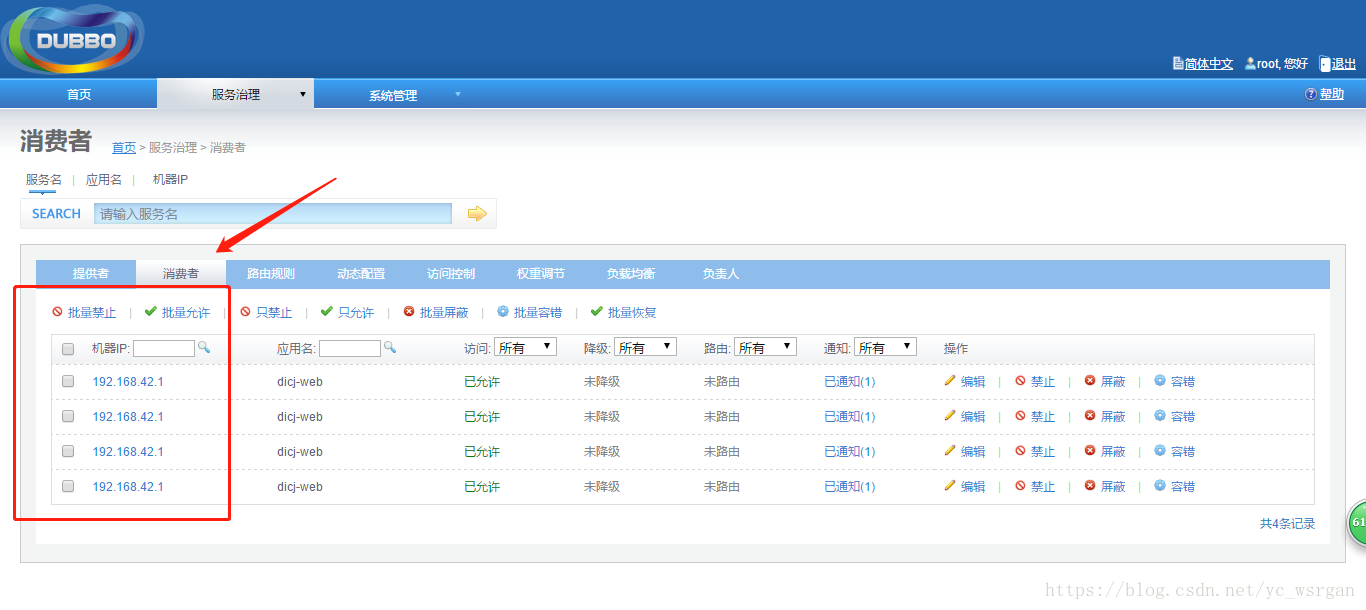Open the 降级 filter dropdown
The image size is (1366, 610).
click(646, 347)
